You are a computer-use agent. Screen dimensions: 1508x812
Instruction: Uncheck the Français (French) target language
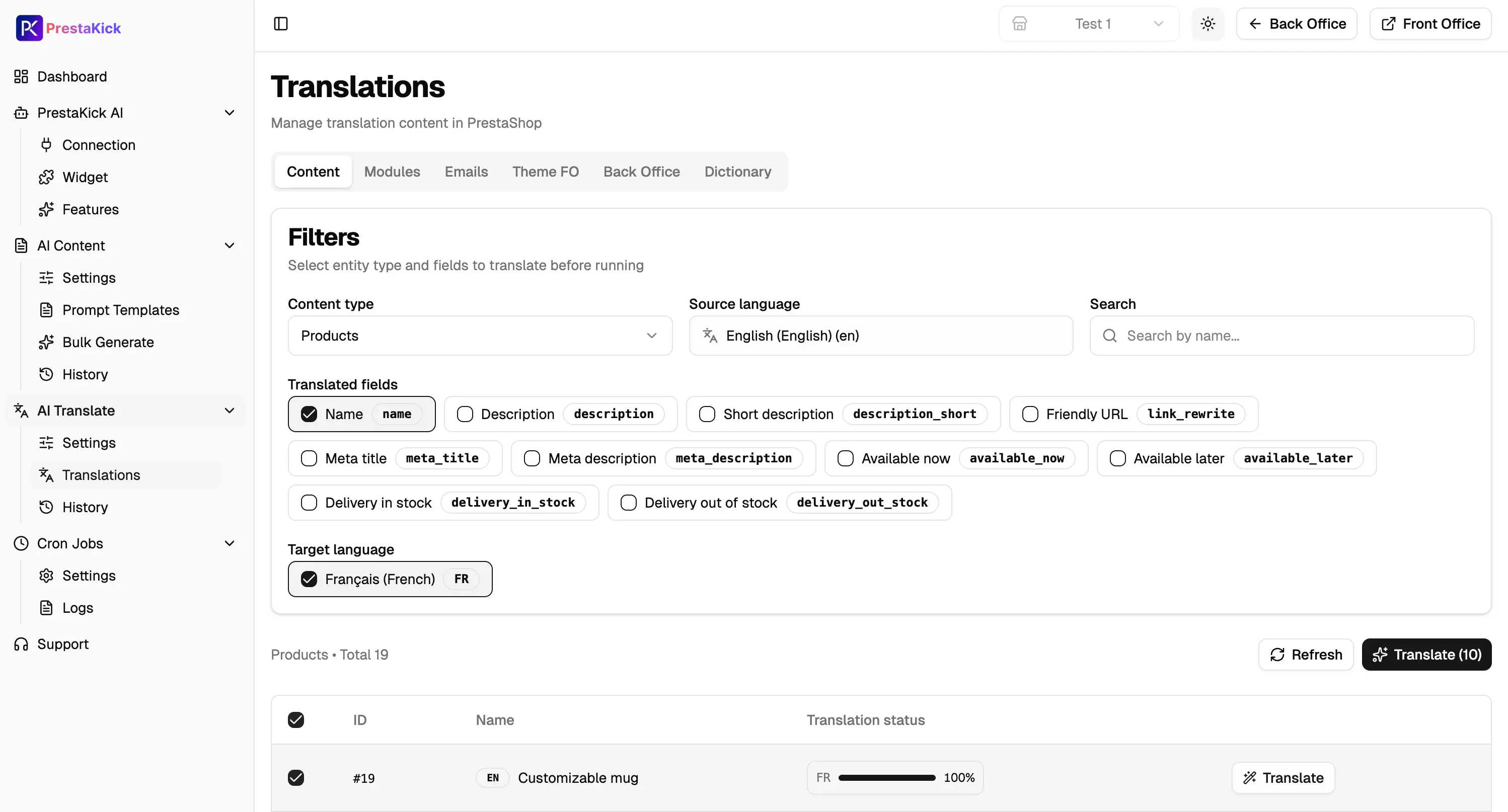[309, 579]
